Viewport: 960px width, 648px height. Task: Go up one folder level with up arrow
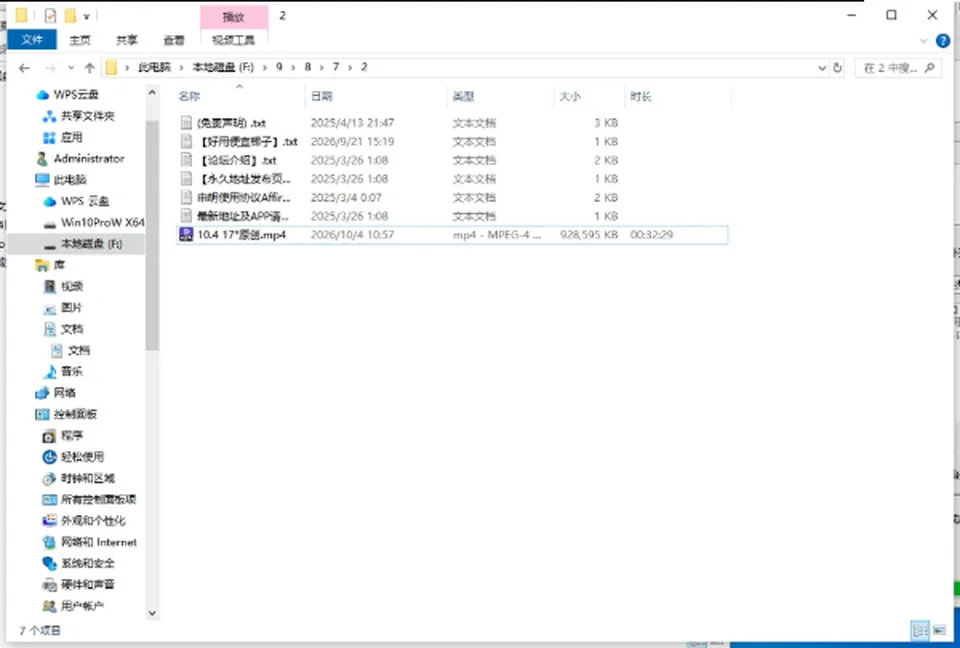point(90,68)
